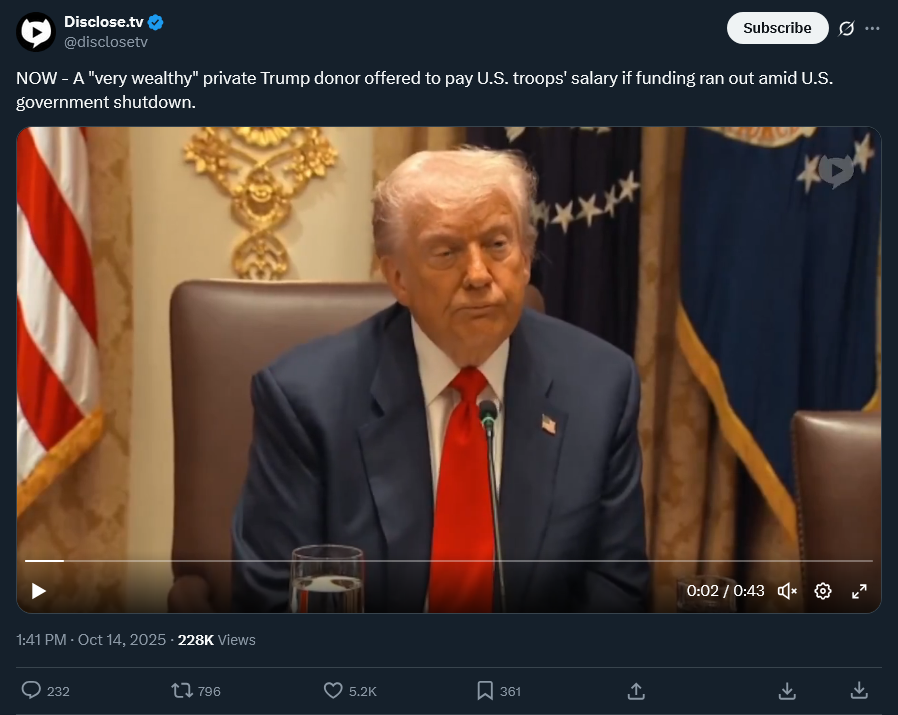Play the video
The image size is (898, 715).
click(38, 591)
